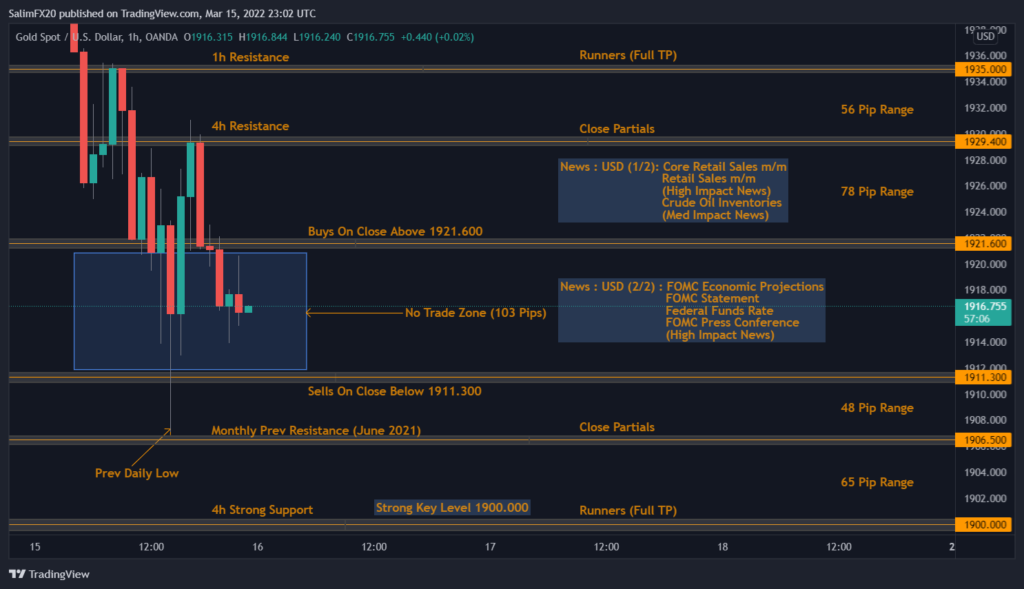Viewport: 1024px width, 589px height.
Task: Select the 1921.600 resistance price label
Action: point(984,242)
